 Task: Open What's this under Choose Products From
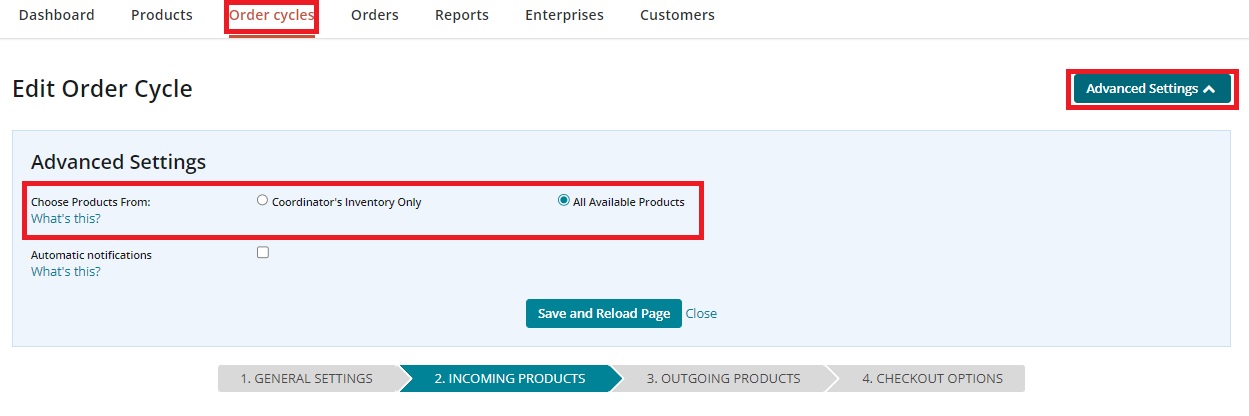tap(66, 218)
